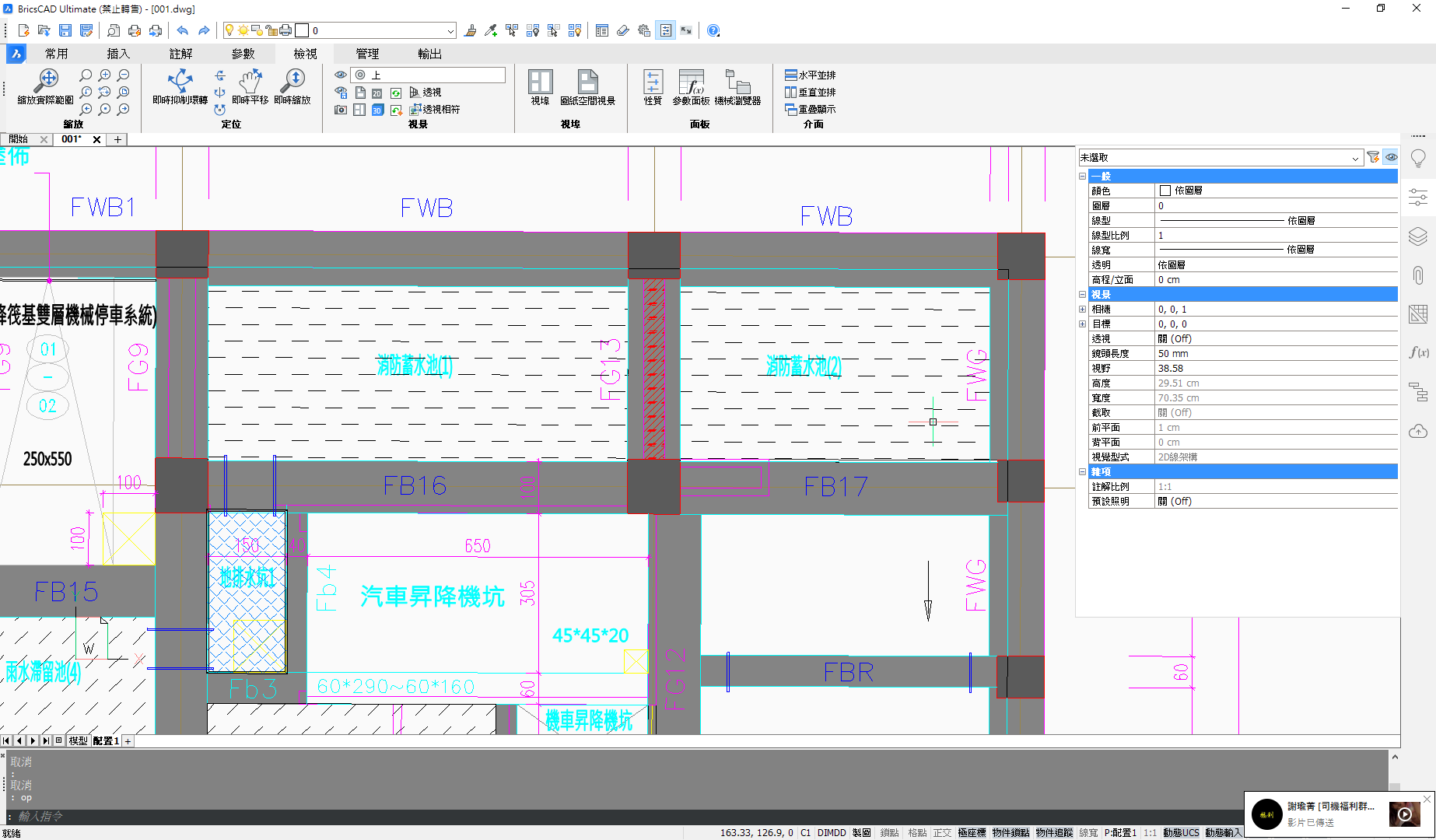Image resolution: width=1436 pixels, height=840 pixels.
Task: Click the 水平並排 tile horizontally button
Action: coord(810,75)
